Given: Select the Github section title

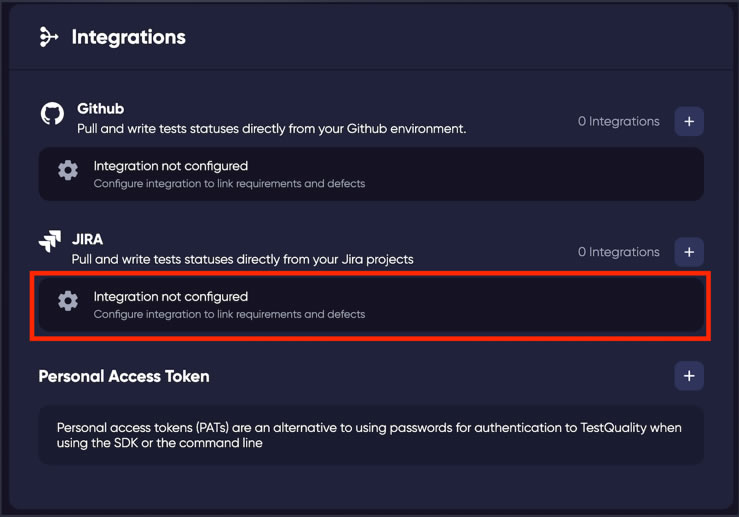Looking at the screenshot, I should click(100, 109).
